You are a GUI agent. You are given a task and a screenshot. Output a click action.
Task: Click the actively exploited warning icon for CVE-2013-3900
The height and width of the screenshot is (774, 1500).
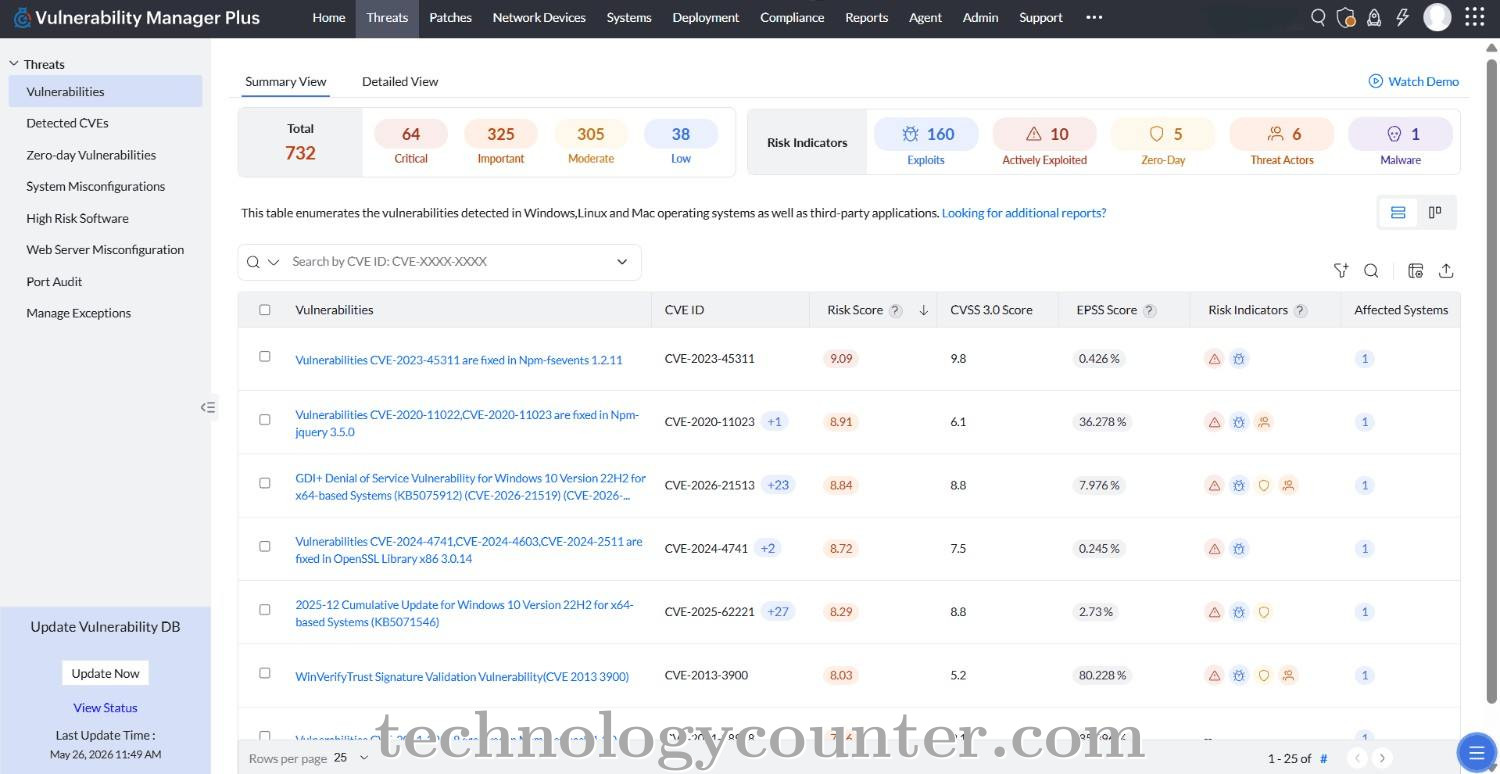click(x=1214, y=675)
